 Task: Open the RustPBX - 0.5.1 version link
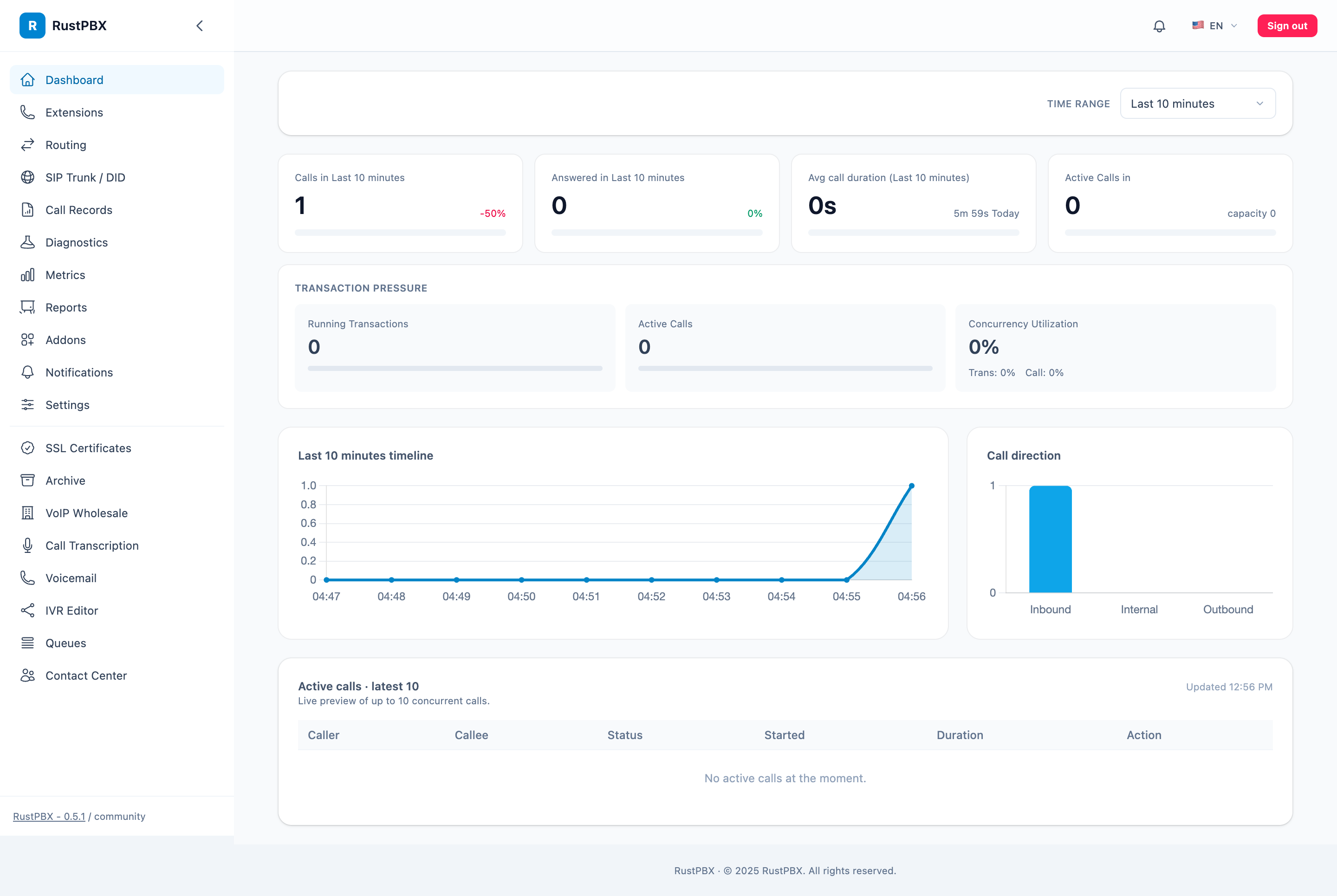point(49,817)
